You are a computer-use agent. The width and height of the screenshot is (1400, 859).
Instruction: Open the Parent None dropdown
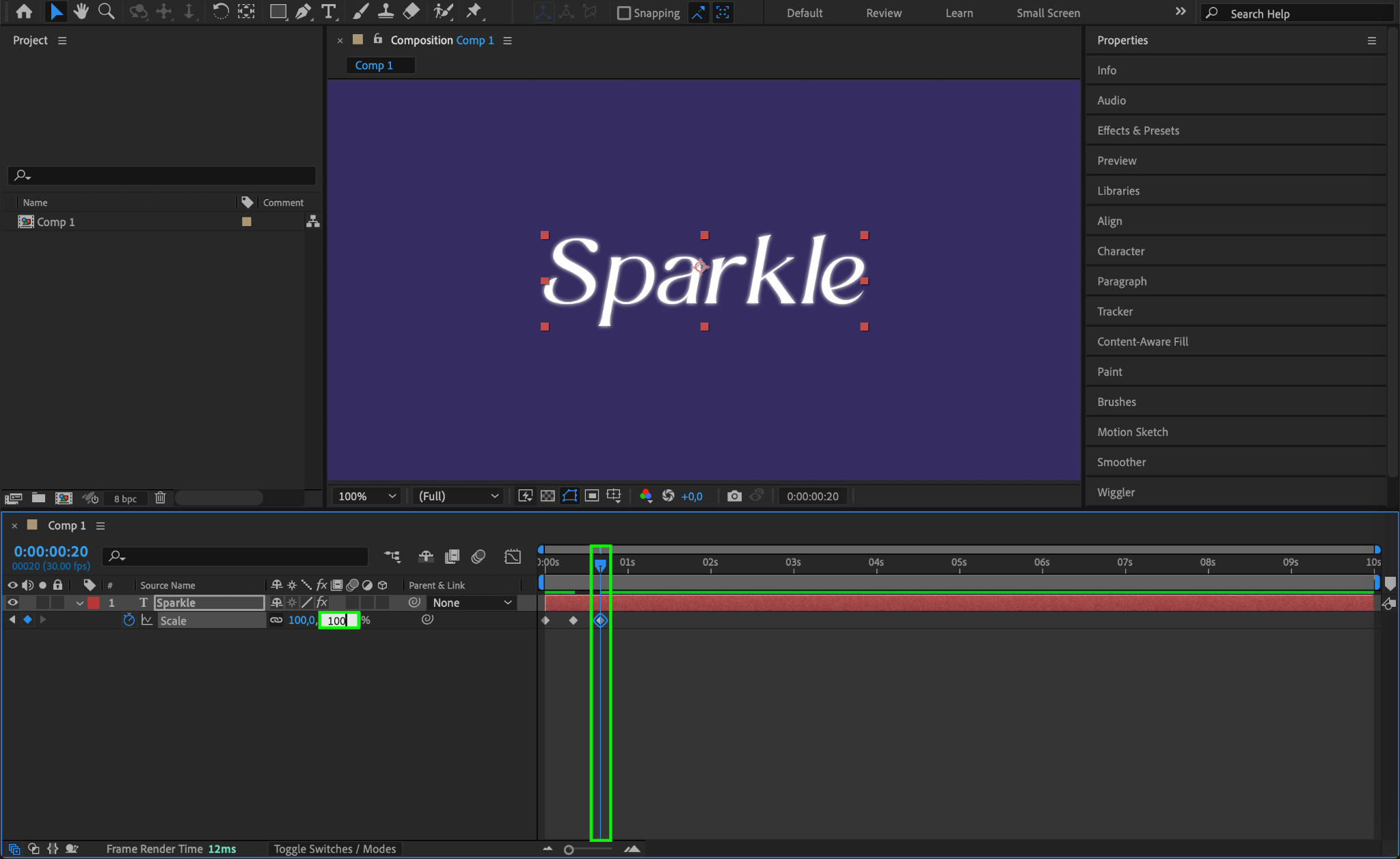(x=472, y=603)
